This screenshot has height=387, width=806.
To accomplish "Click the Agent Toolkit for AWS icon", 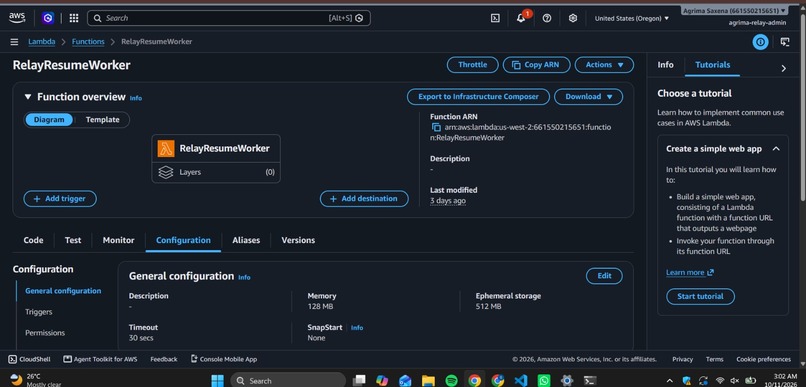I will (x=68, y=359).
